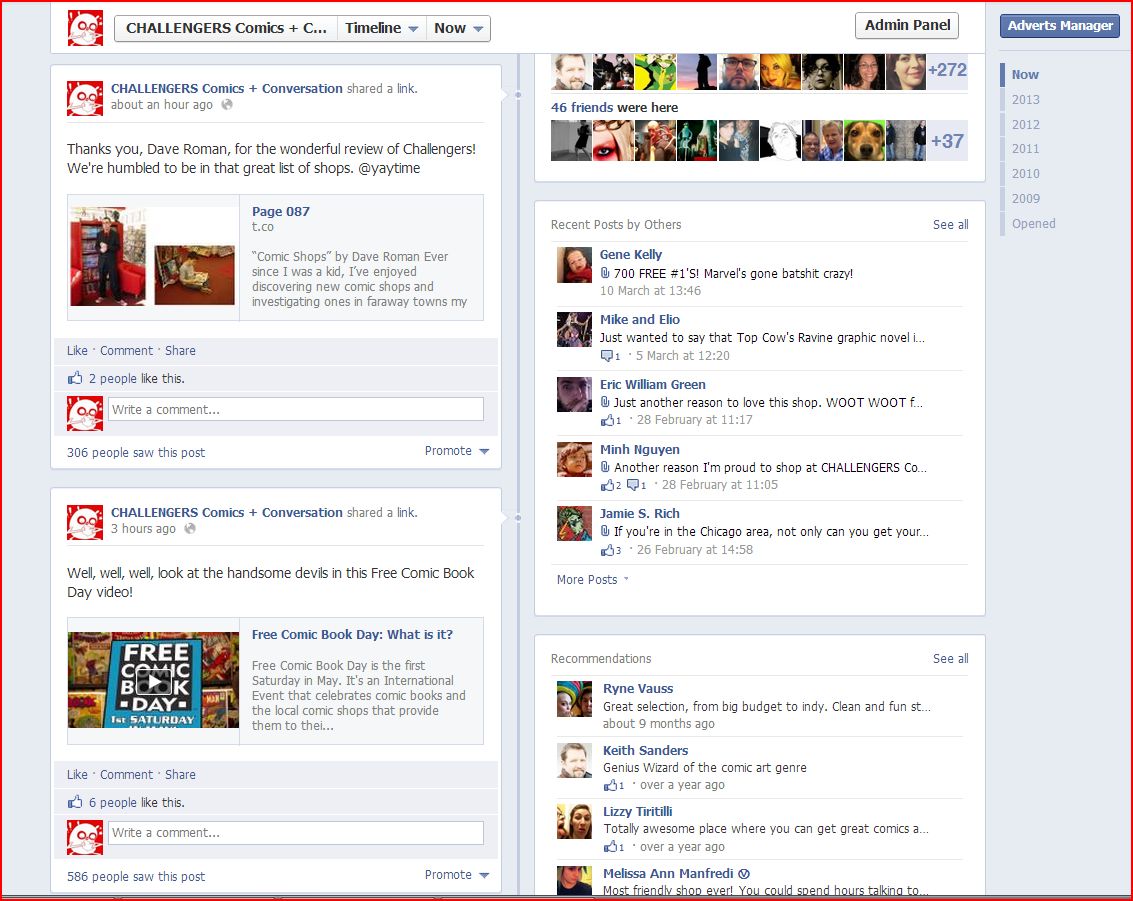Click the globe privacy icon beside '3 hours ago'

point(190,529)
